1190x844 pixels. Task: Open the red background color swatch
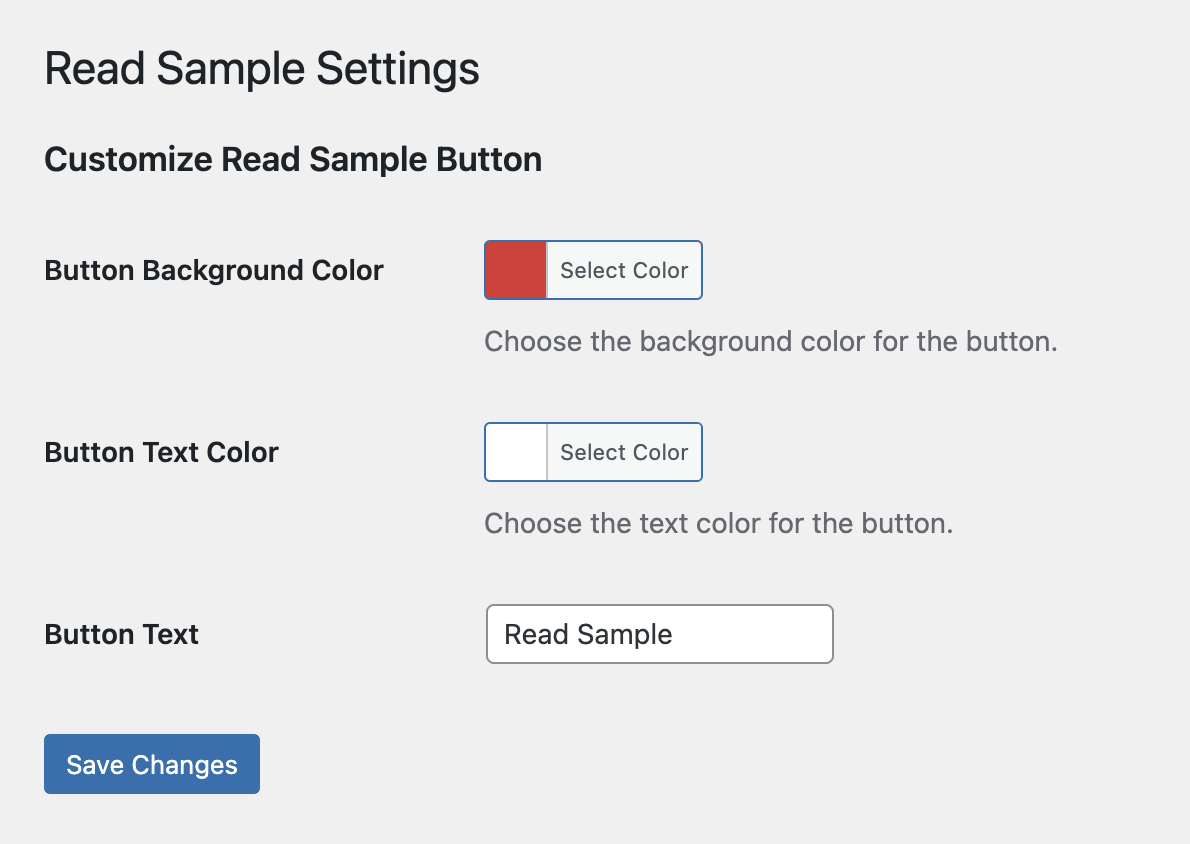tap(516, 270)
